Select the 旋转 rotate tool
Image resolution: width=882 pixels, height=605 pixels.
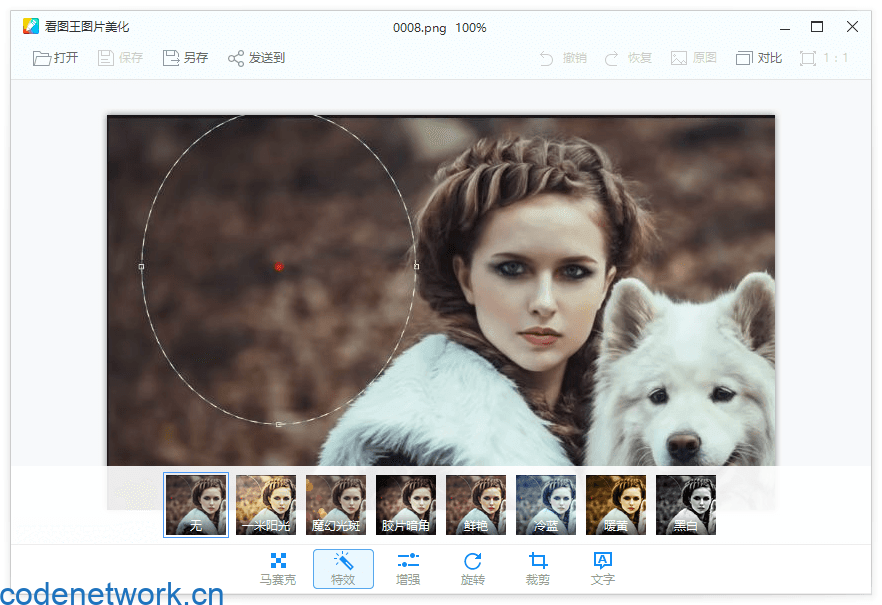(473, 567)
